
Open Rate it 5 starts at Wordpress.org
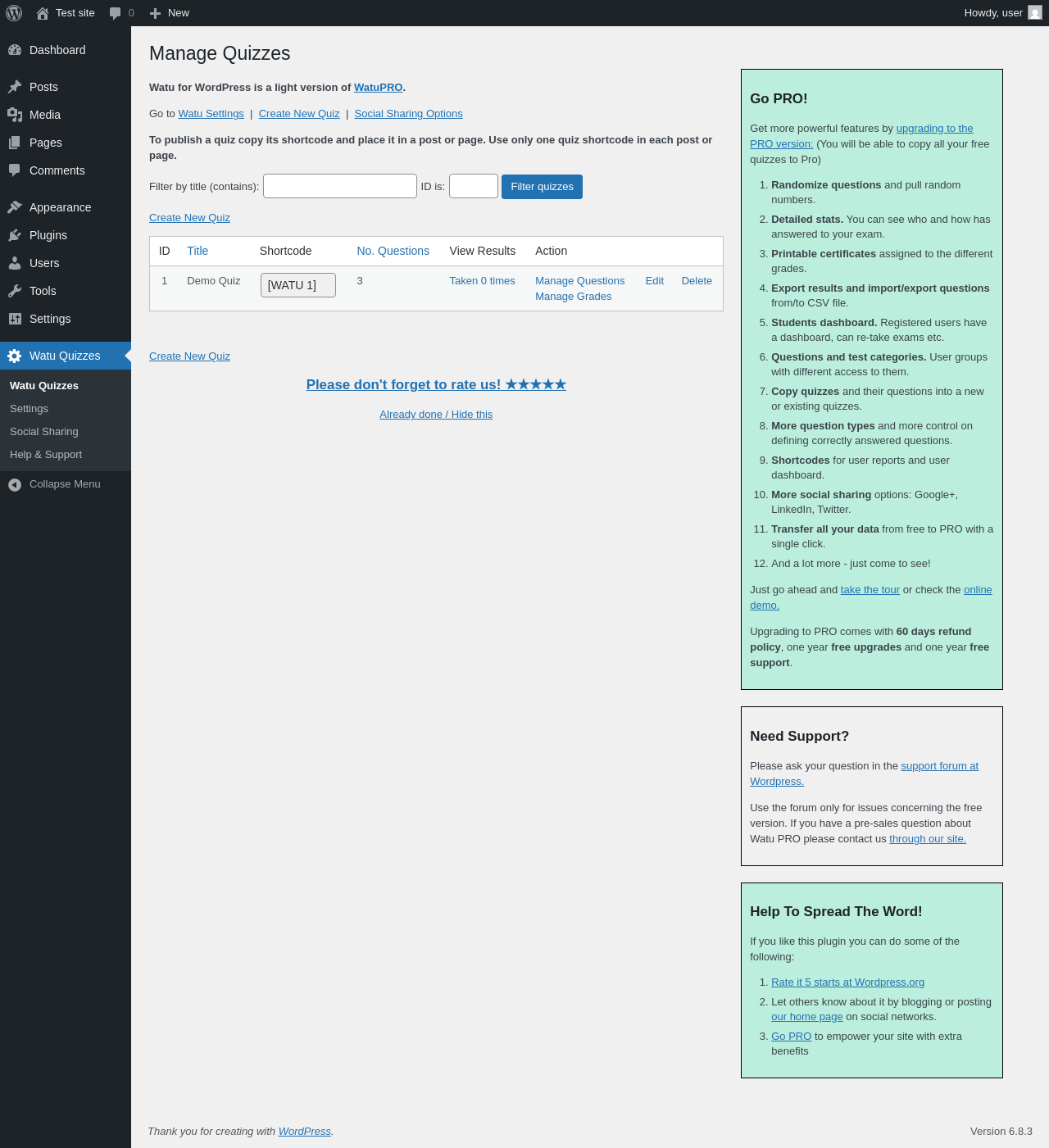point(847,982)
